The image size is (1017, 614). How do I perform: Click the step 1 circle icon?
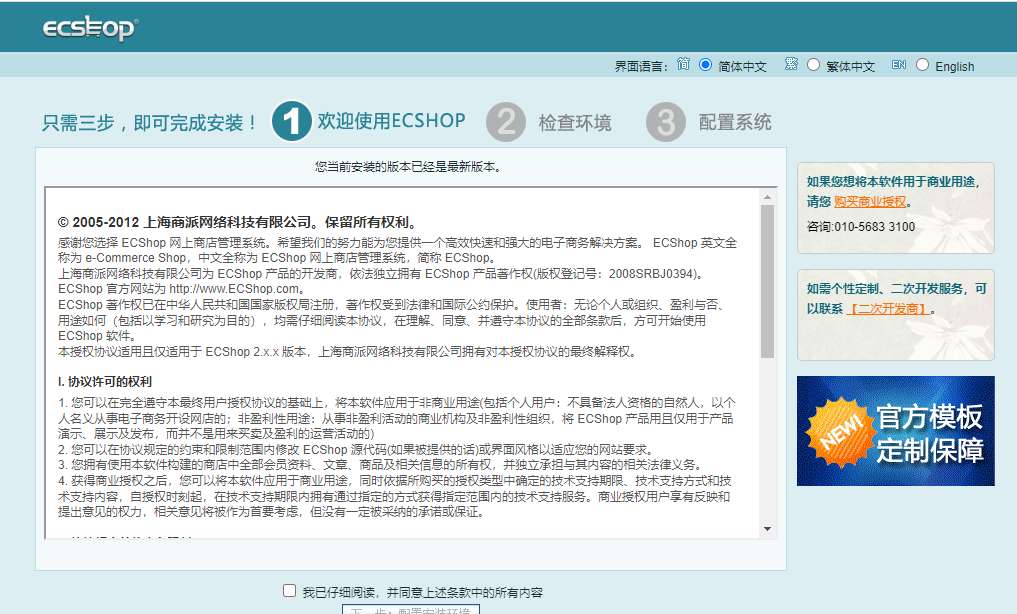tap(291, 122)
